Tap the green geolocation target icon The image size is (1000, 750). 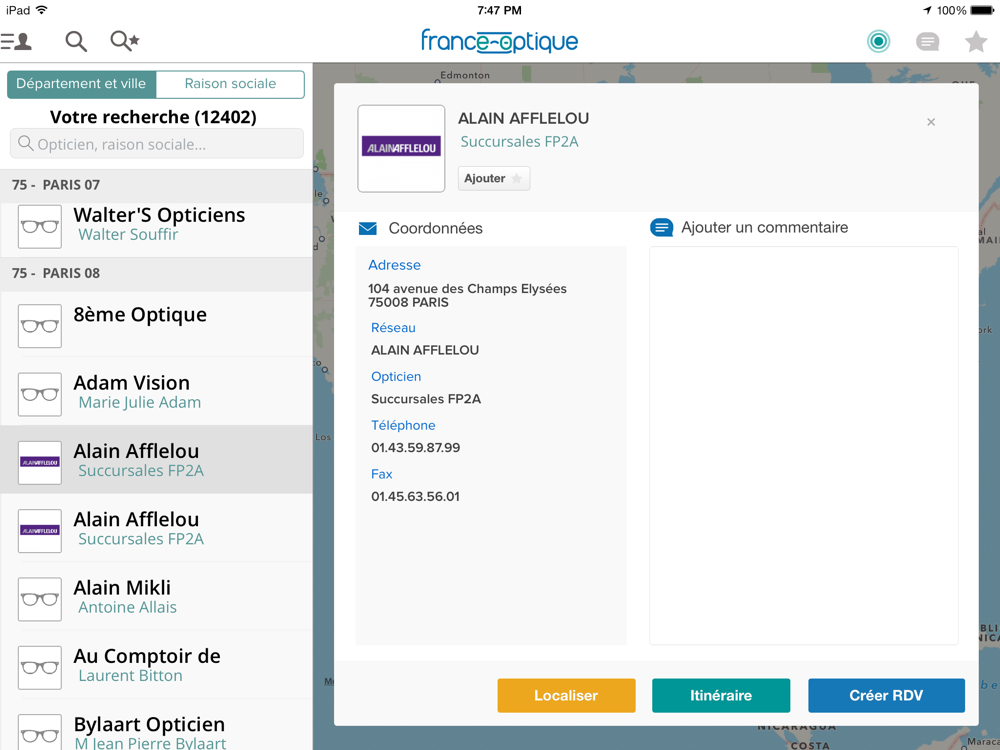pyautogui.click(x=878, y=41)
